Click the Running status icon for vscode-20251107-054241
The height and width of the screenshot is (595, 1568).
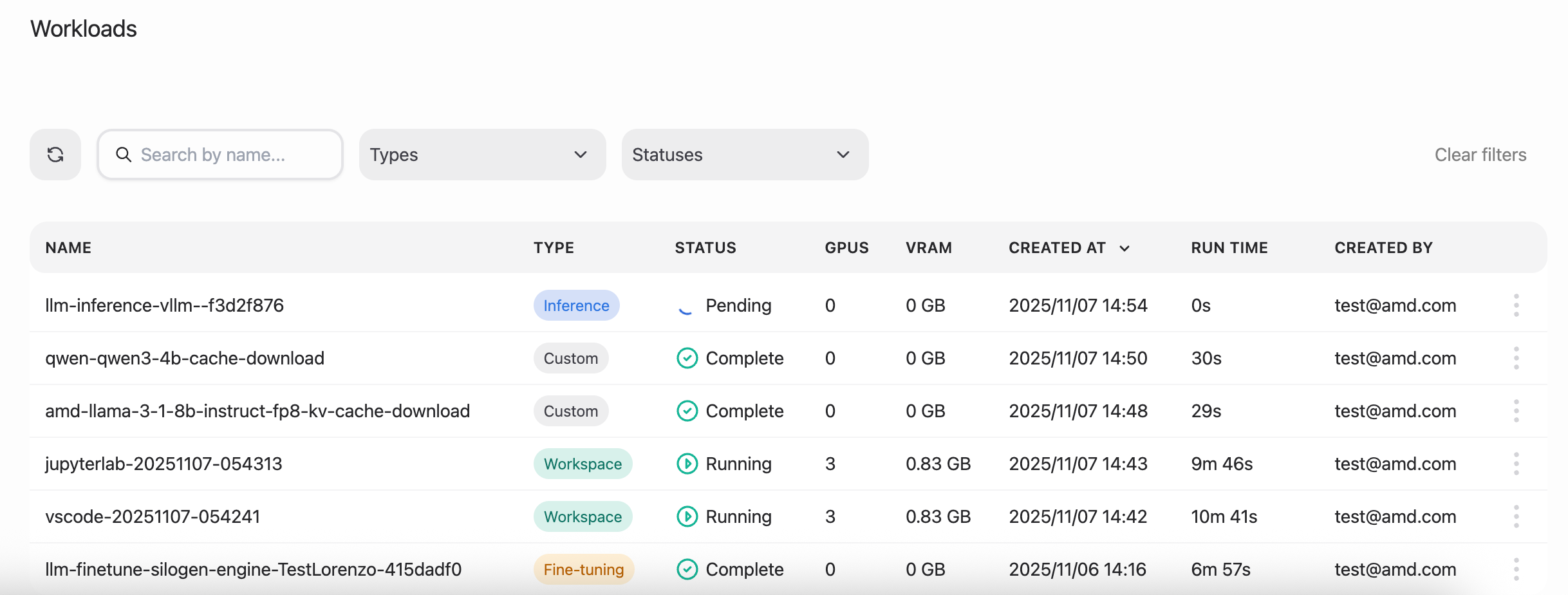tap(686, 516)
